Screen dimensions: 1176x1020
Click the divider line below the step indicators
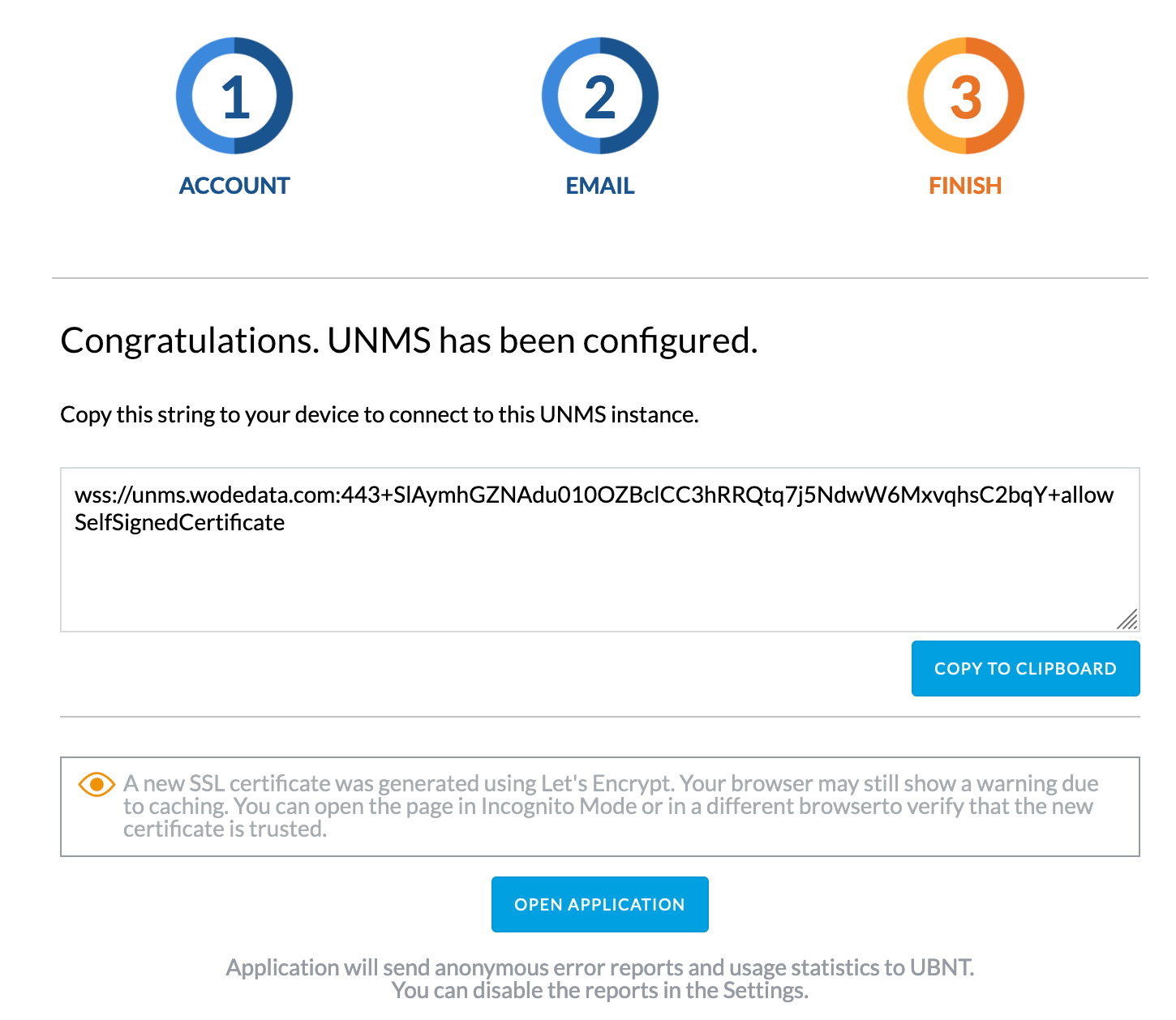[600, 278]
